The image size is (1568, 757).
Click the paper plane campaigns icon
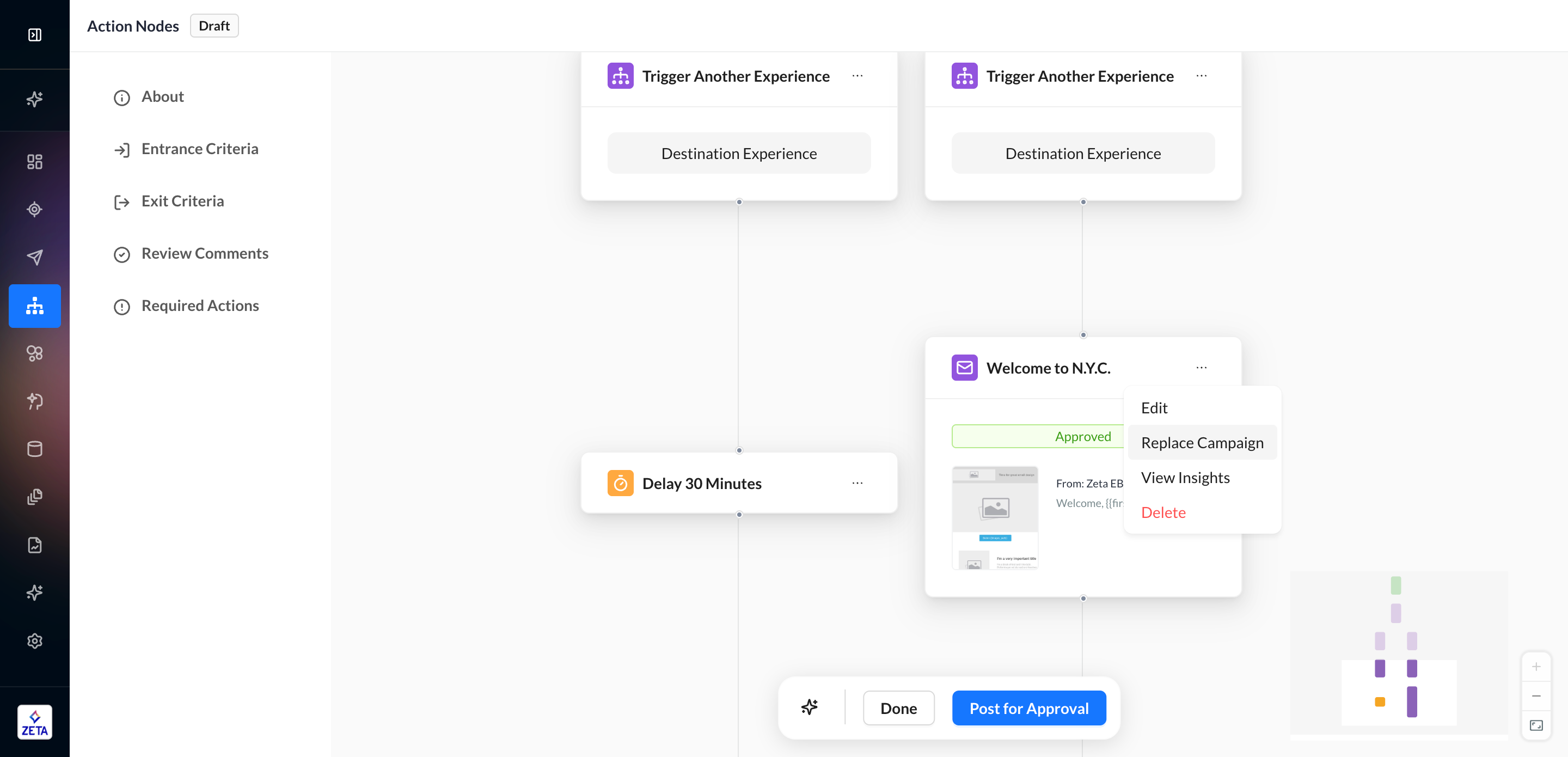coord(35,257)
